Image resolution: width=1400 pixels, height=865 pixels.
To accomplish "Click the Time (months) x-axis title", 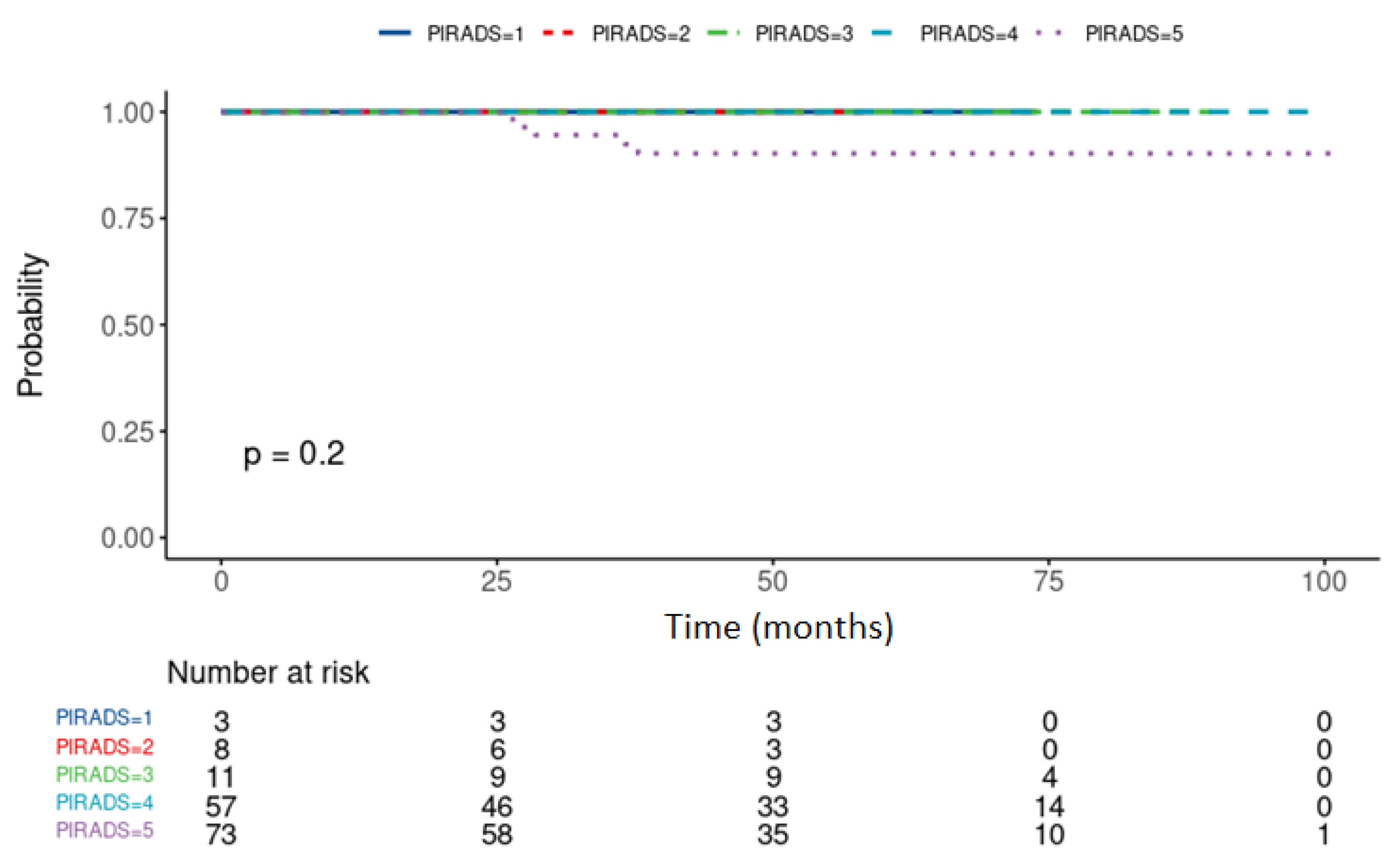I will (x=778, y=627).
